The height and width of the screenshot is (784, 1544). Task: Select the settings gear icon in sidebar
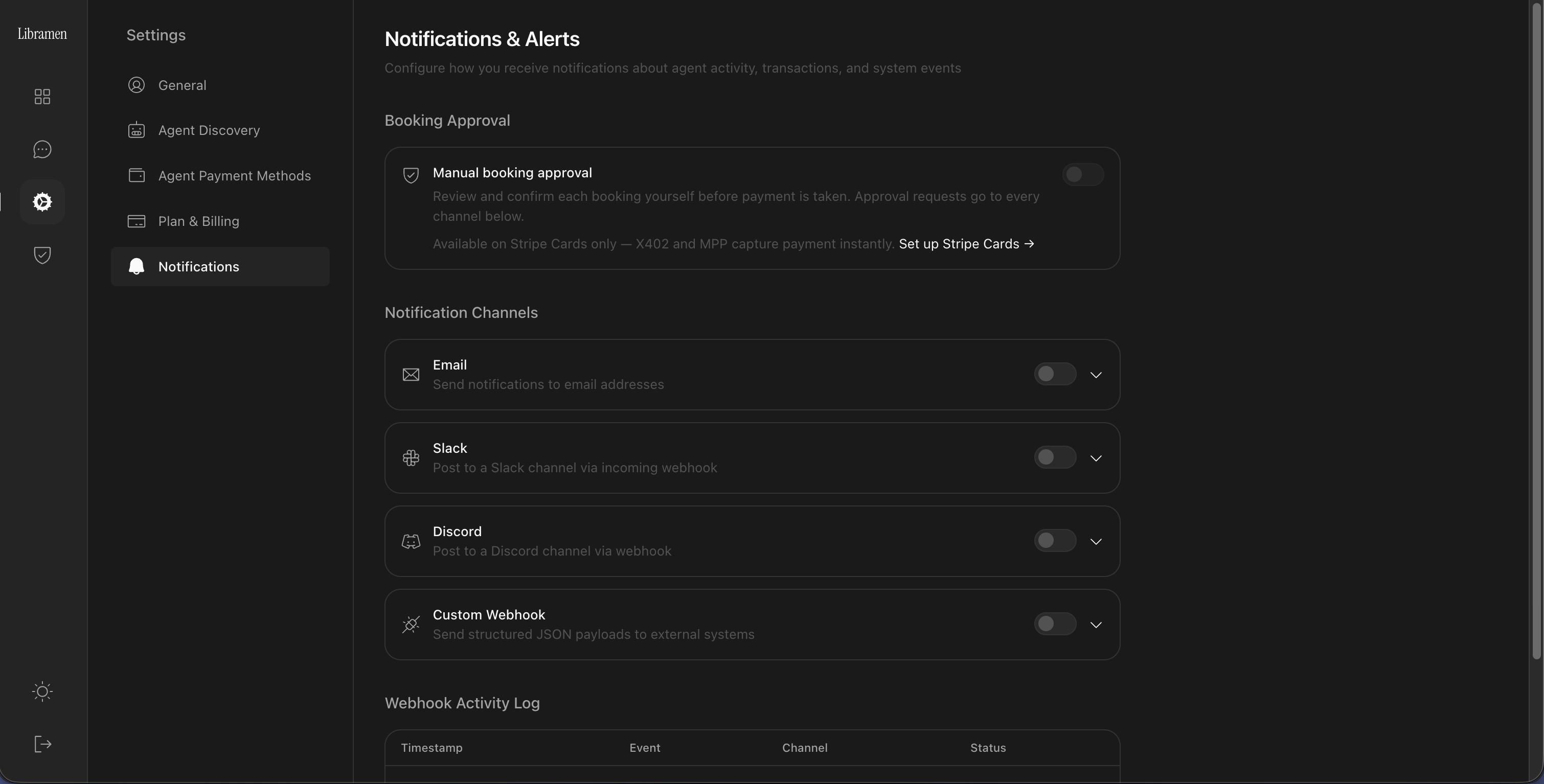[x=42, y=202]
